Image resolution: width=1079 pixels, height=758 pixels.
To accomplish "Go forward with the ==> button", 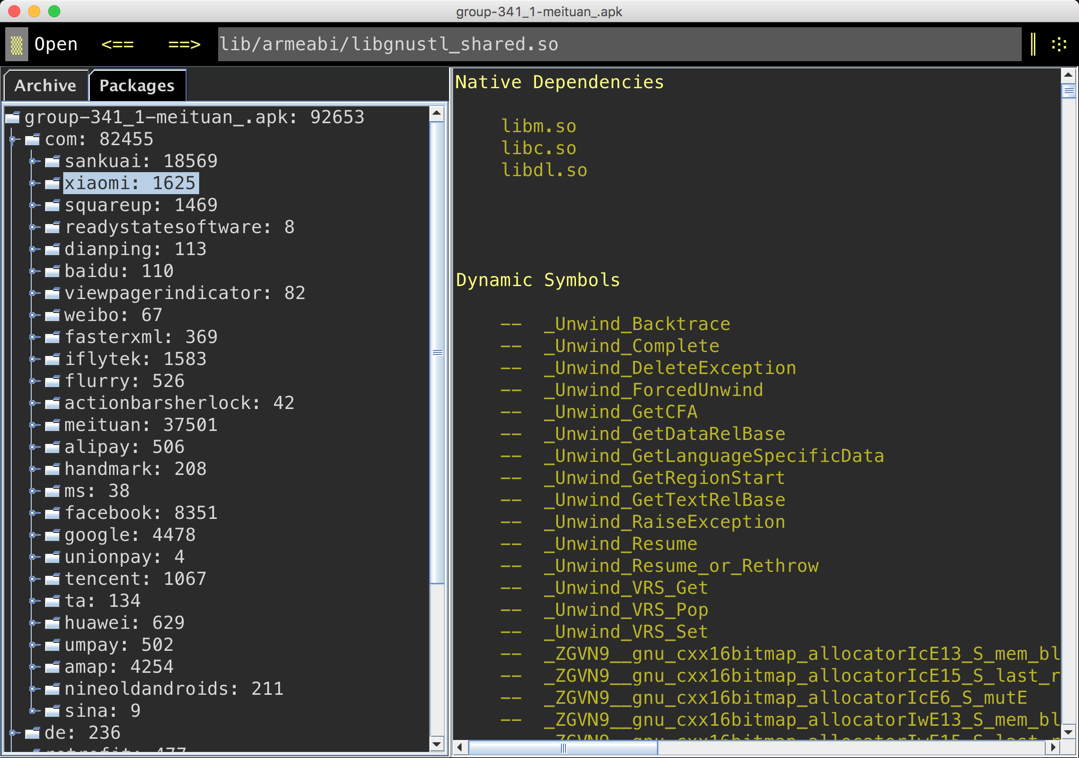I will tap(184, 44).
